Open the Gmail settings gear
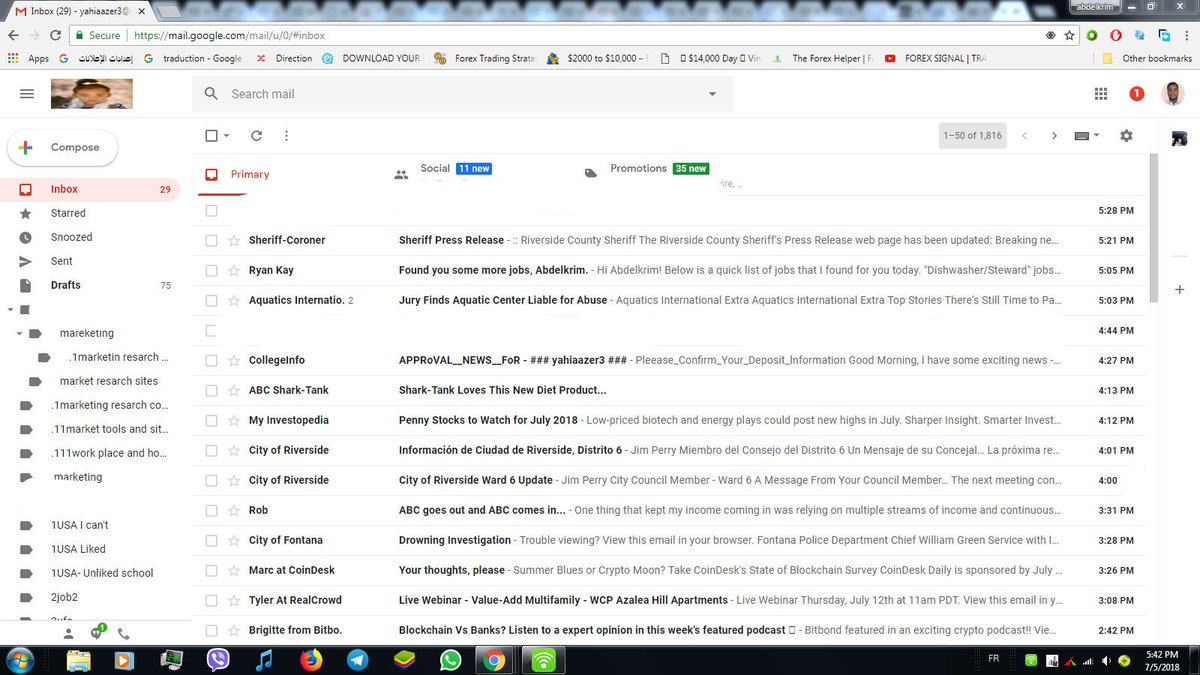The width and height of the screenshot is (1200, 675). [1127, 136]
